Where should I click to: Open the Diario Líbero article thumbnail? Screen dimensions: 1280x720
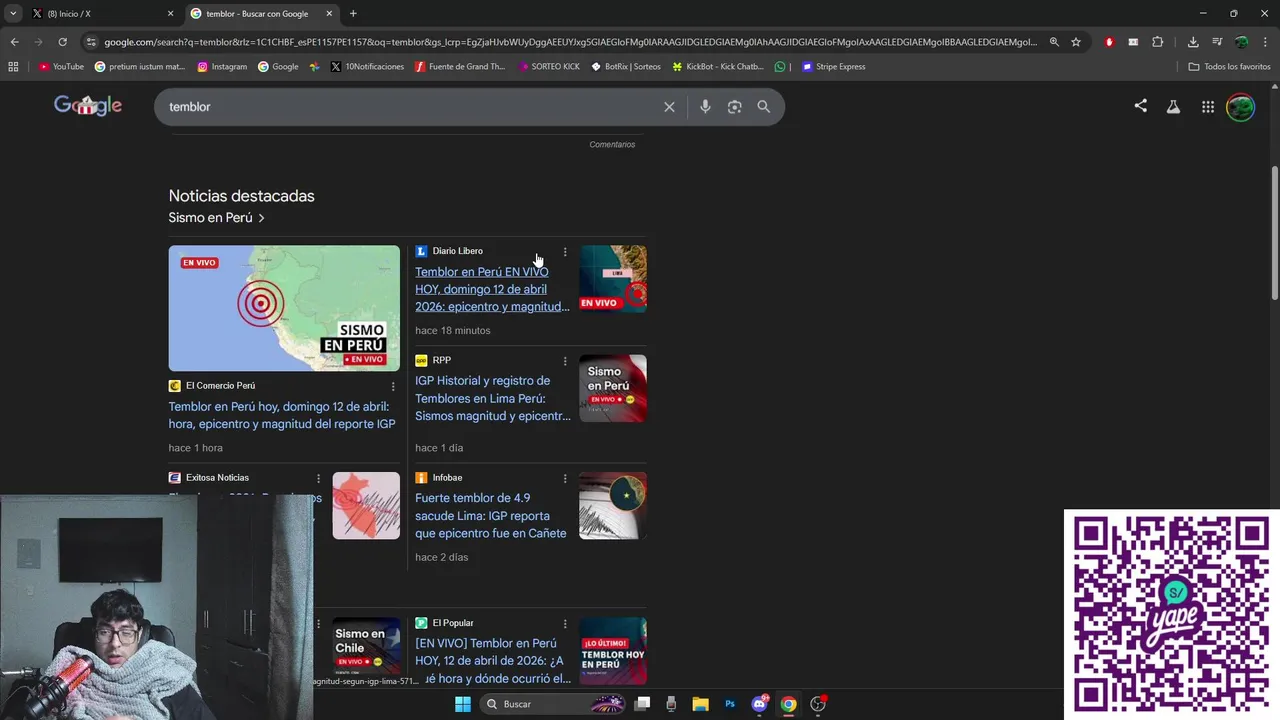[613, 279]
